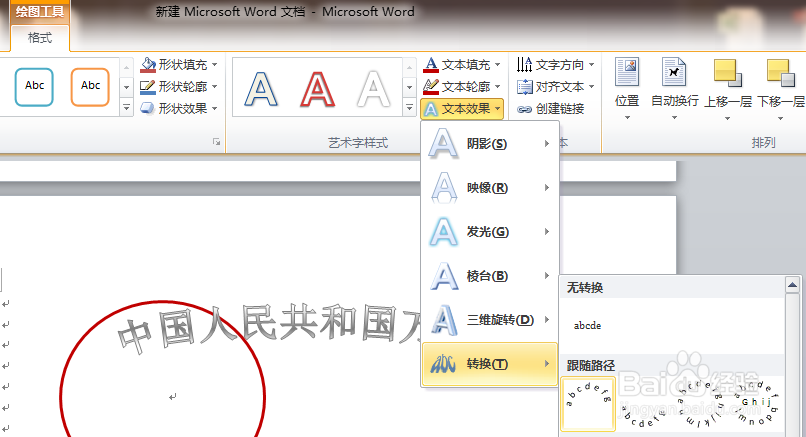Image resolution: width=806 pixels, height=437 pixels.
Task: Click the transform gallery scroll-up arrow
Action: [x=792, y=284]
